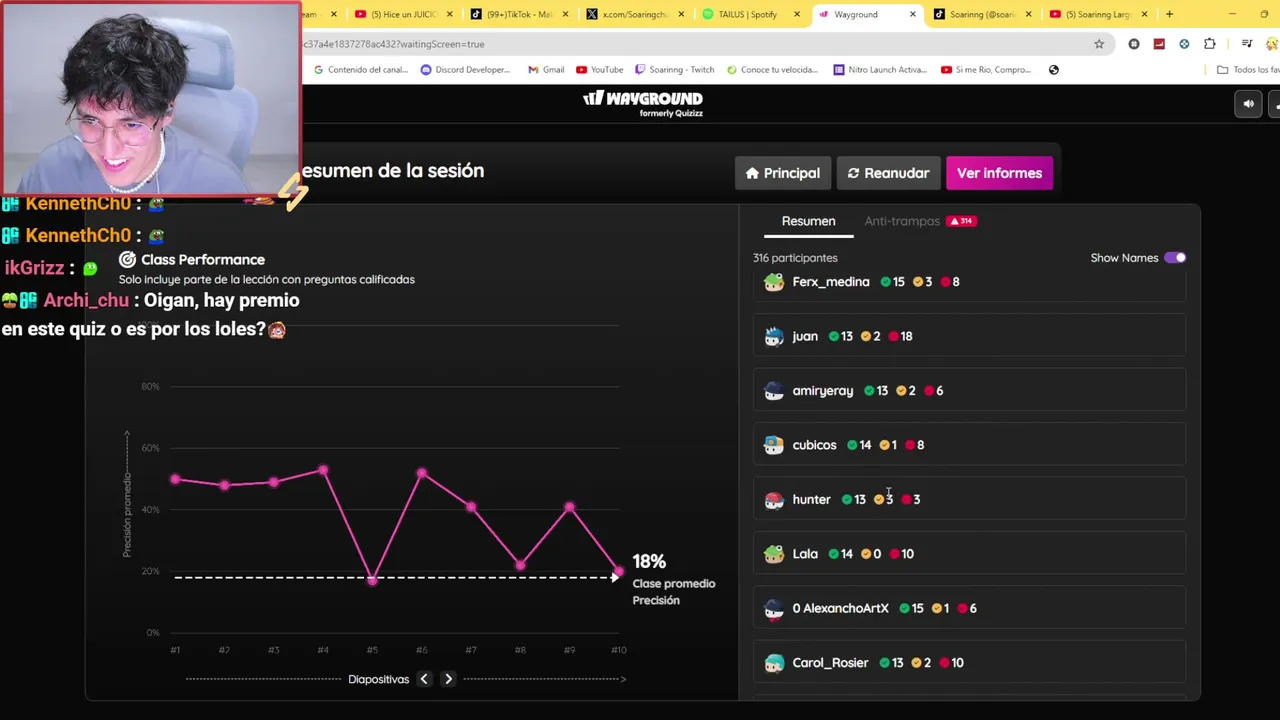Click the red extension icon in toolbar

click(1159, 44)
